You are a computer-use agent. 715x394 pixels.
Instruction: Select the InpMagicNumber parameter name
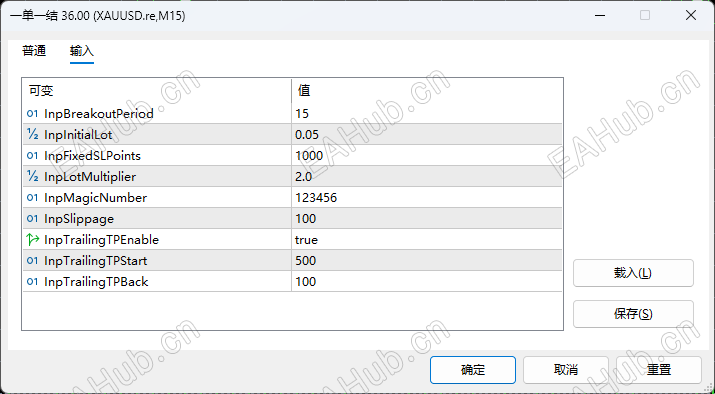tap(95, 197)
